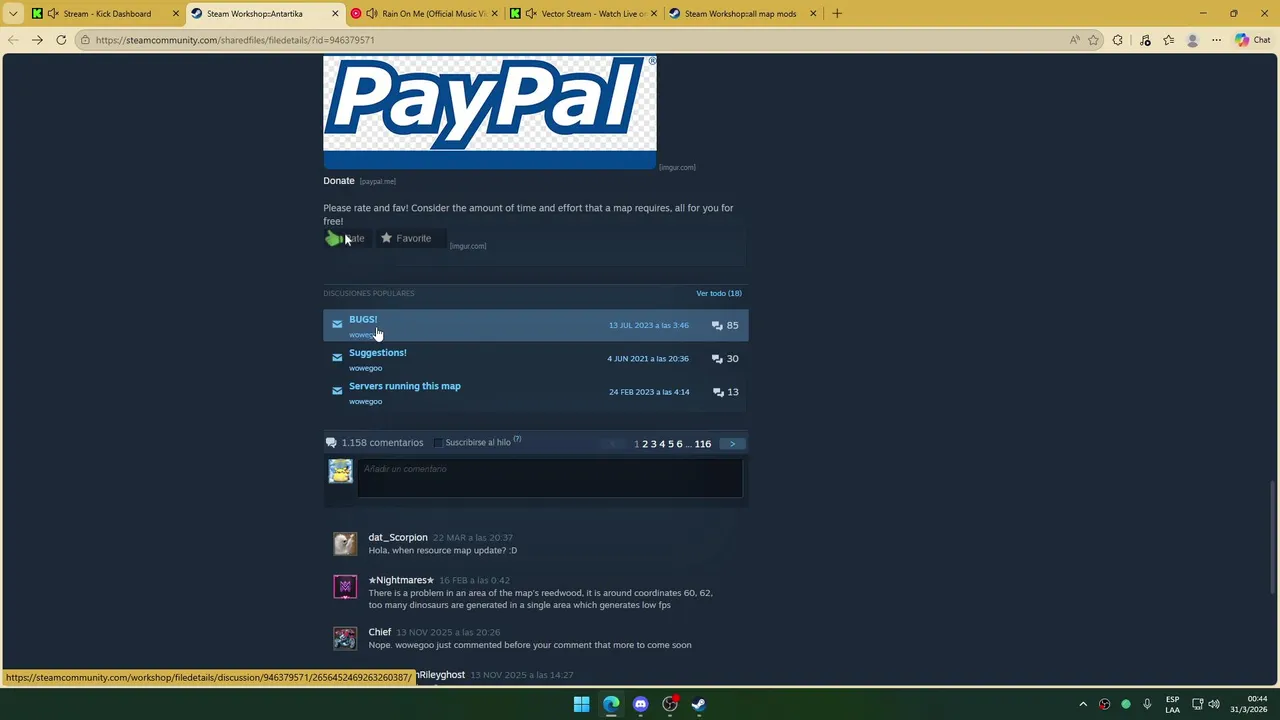Image resolution: width=1280 pixels, height=720 pixels.
Task: Click Chief's avatar thumbnail
Action: tap(345, 638)
